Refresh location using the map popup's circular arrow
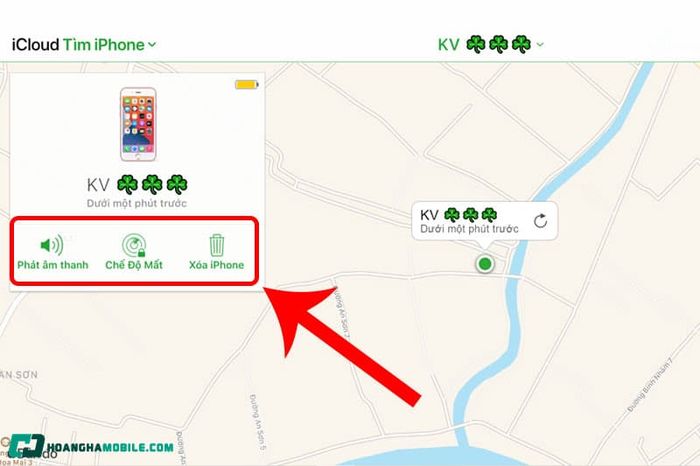This screenshot has width=700, height=466. [x=540, y=221]
